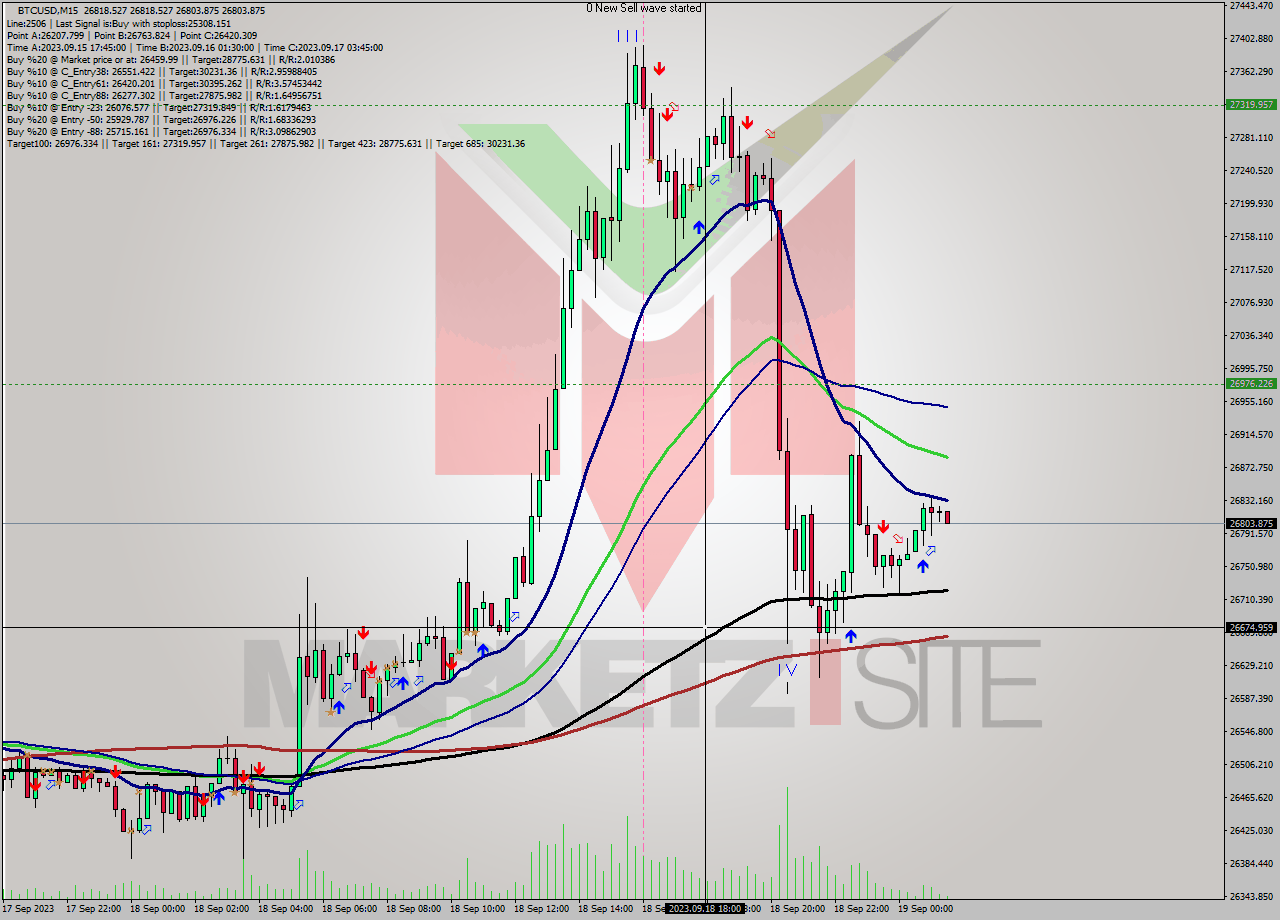
Task: Click the 27362.250 price axis label
Action: click(1252, 71)
